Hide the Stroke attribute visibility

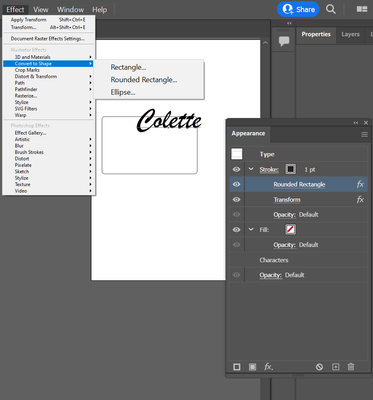click(236, 169)
